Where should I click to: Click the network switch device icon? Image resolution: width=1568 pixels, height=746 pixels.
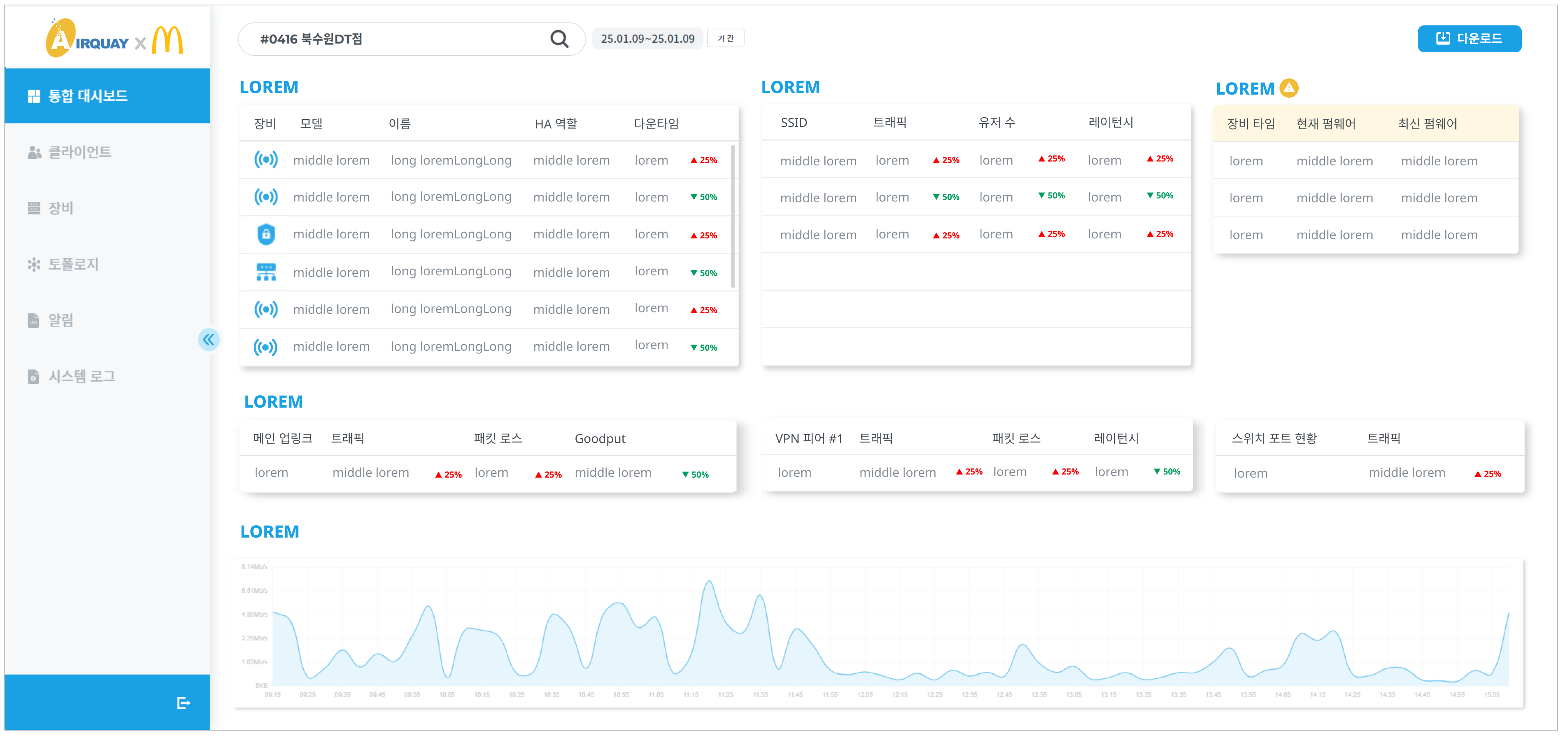(x=266, y=272)
